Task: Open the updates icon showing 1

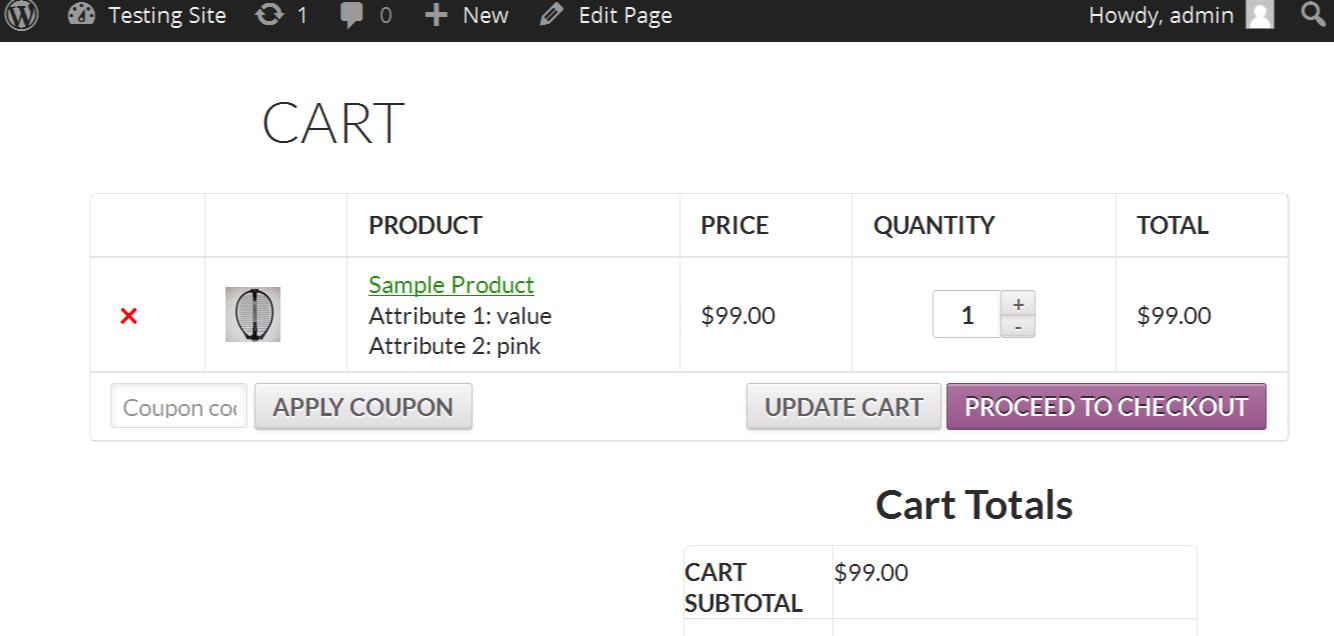Action: pyautogui.click(x=270, y=16)
